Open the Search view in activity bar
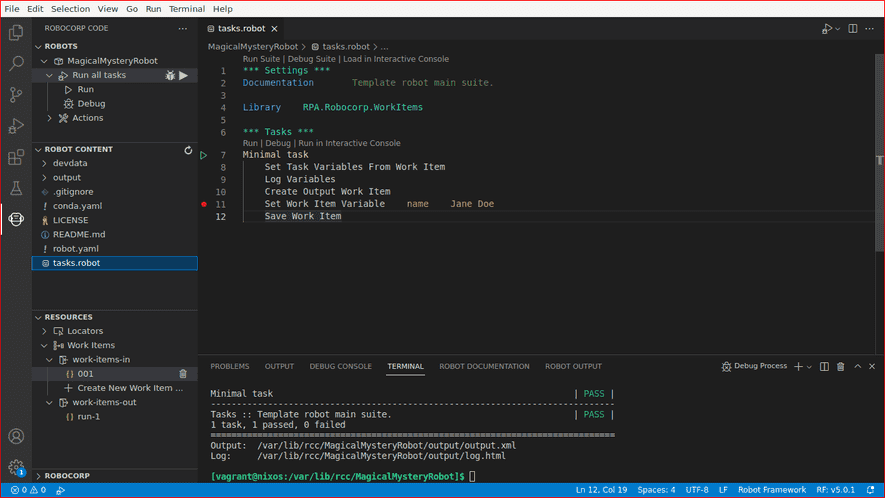 point(16,64)
